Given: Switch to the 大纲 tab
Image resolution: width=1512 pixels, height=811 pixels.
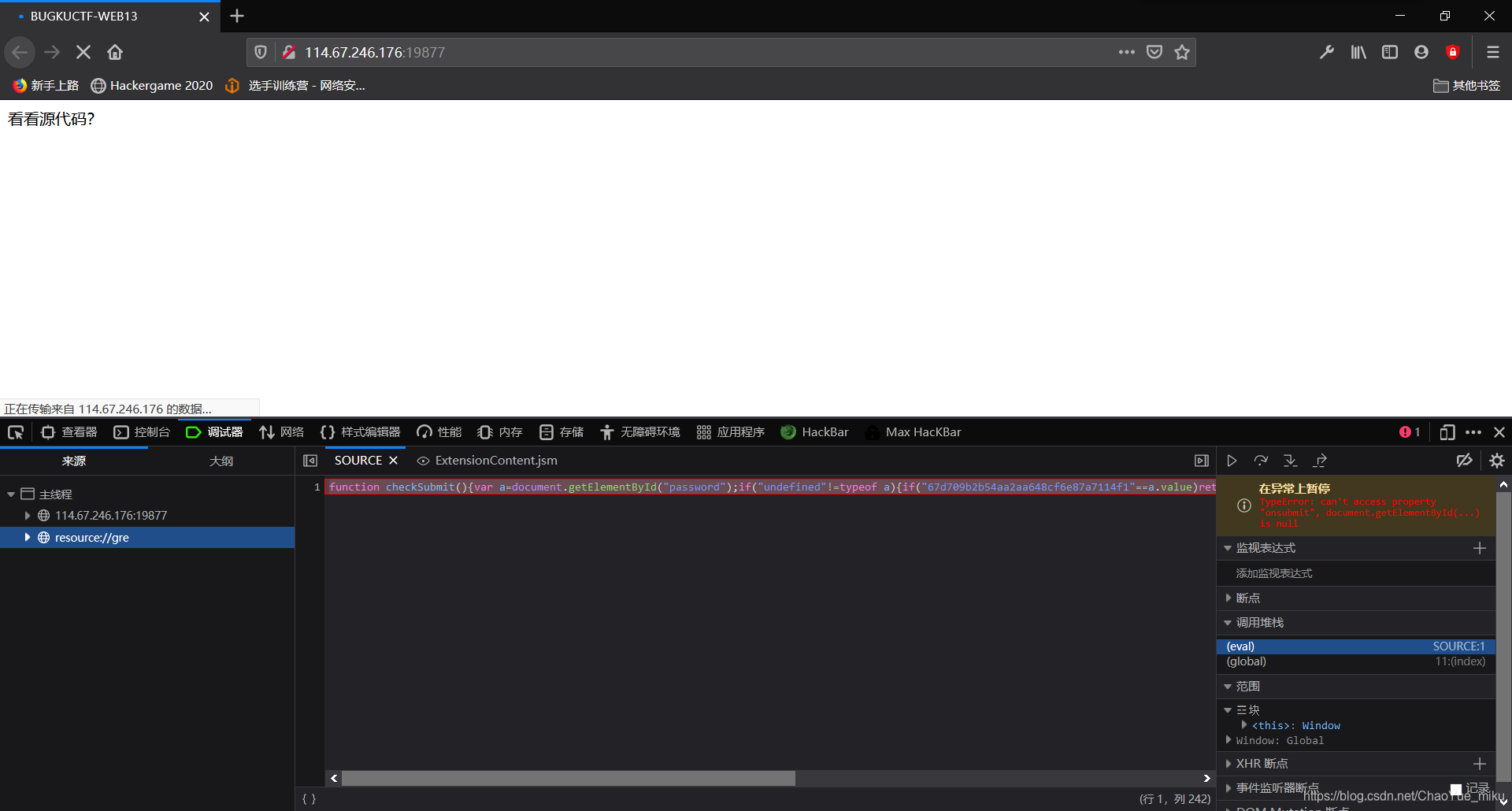Looking at the screenshot, I should (x=221, y=461).
